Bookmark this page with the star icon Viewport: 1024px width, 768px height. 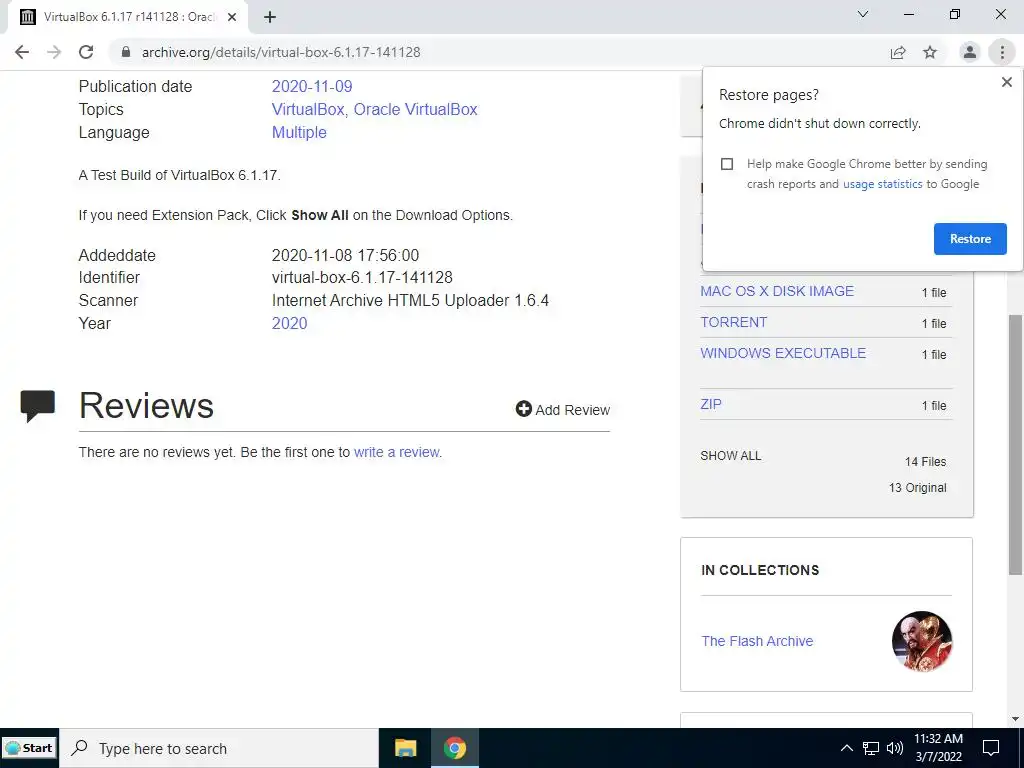(x=930, y=52)
